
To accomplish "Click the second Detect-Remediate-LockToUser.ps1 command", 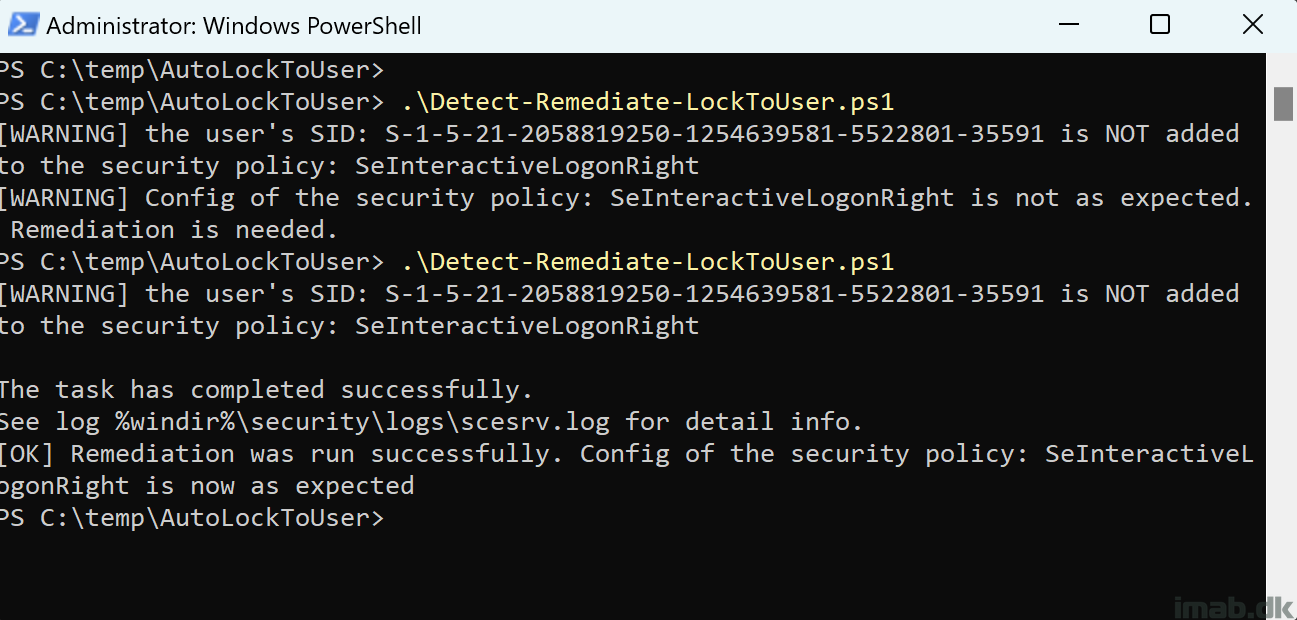I will click(647, 262).
